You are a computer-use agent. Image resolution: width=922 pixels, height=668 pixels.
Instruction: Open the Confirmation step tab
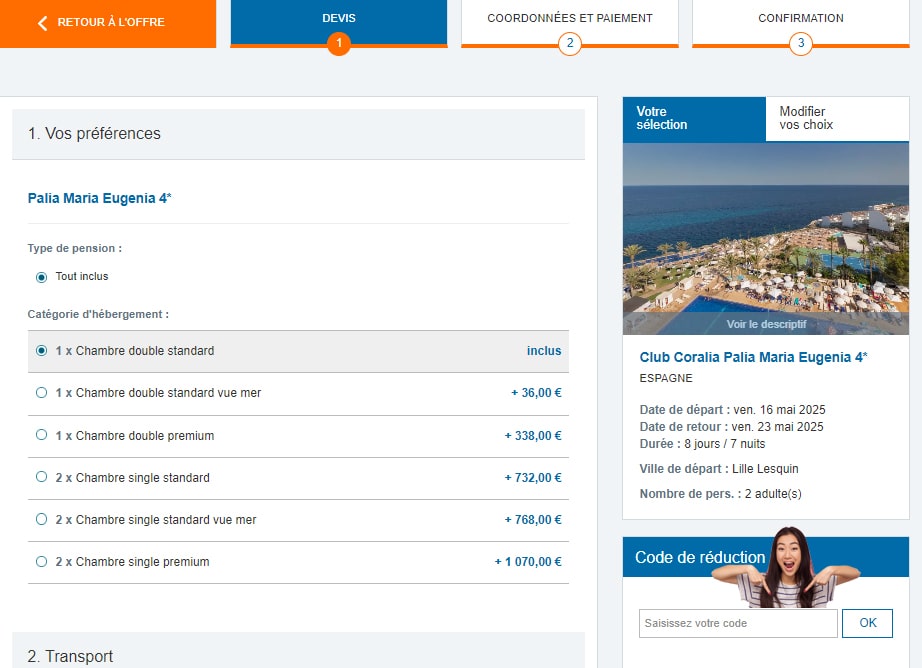(x=801, y=22)
